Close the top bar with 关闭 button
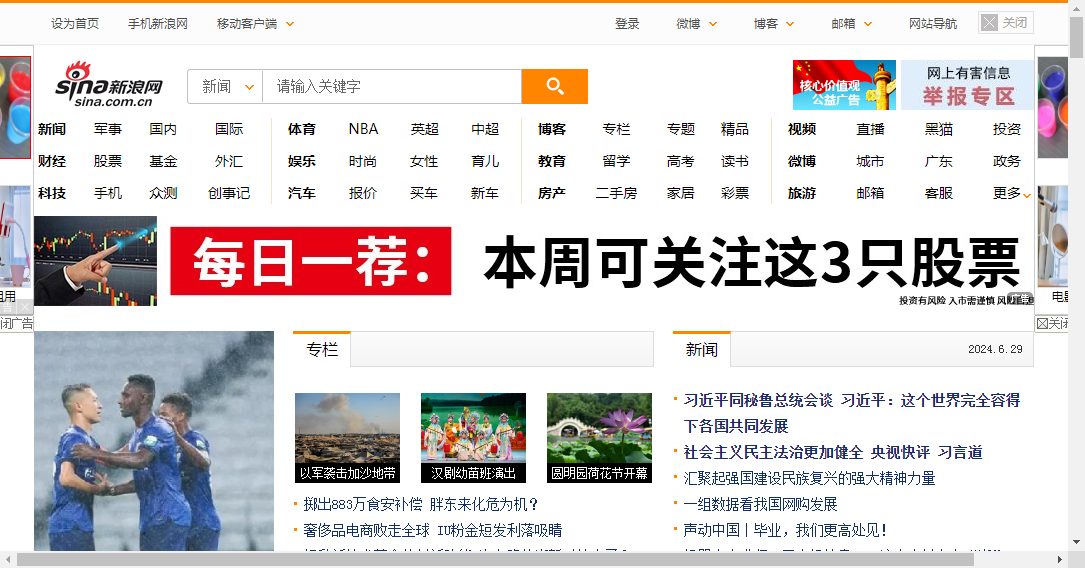This screenshot has width=1085, height=568. point(1005,23)
